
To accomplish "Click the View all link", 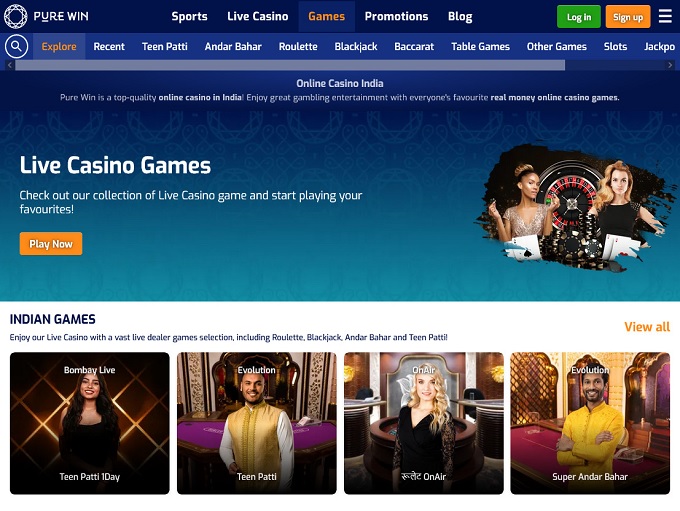I will click(x=647, y=327).
